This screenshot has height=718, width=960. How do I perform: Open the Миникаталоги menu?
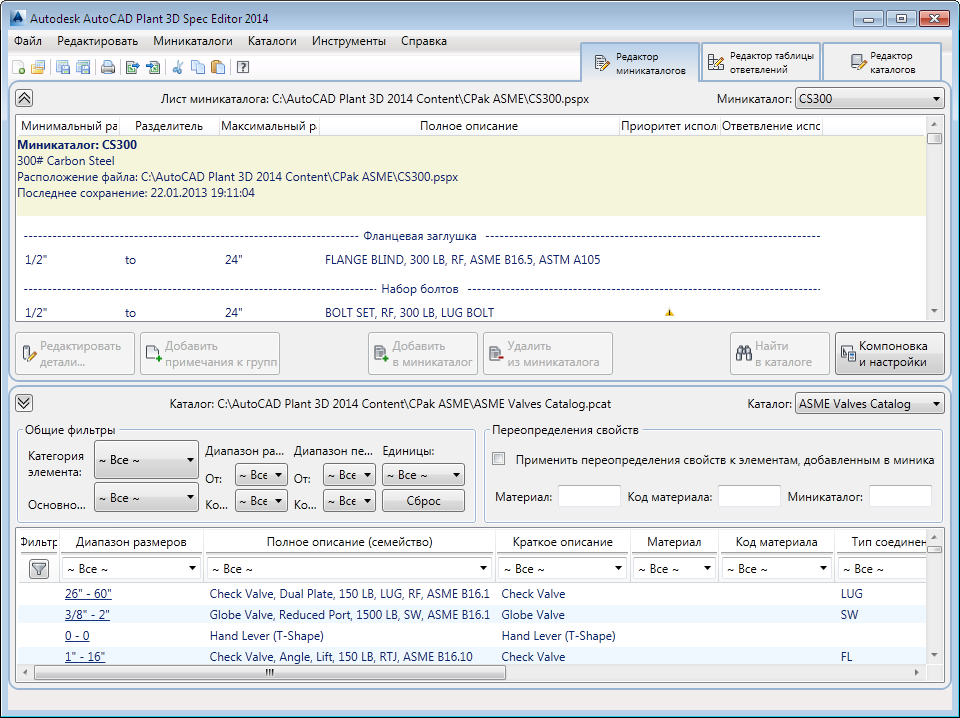tap(193, 41)
